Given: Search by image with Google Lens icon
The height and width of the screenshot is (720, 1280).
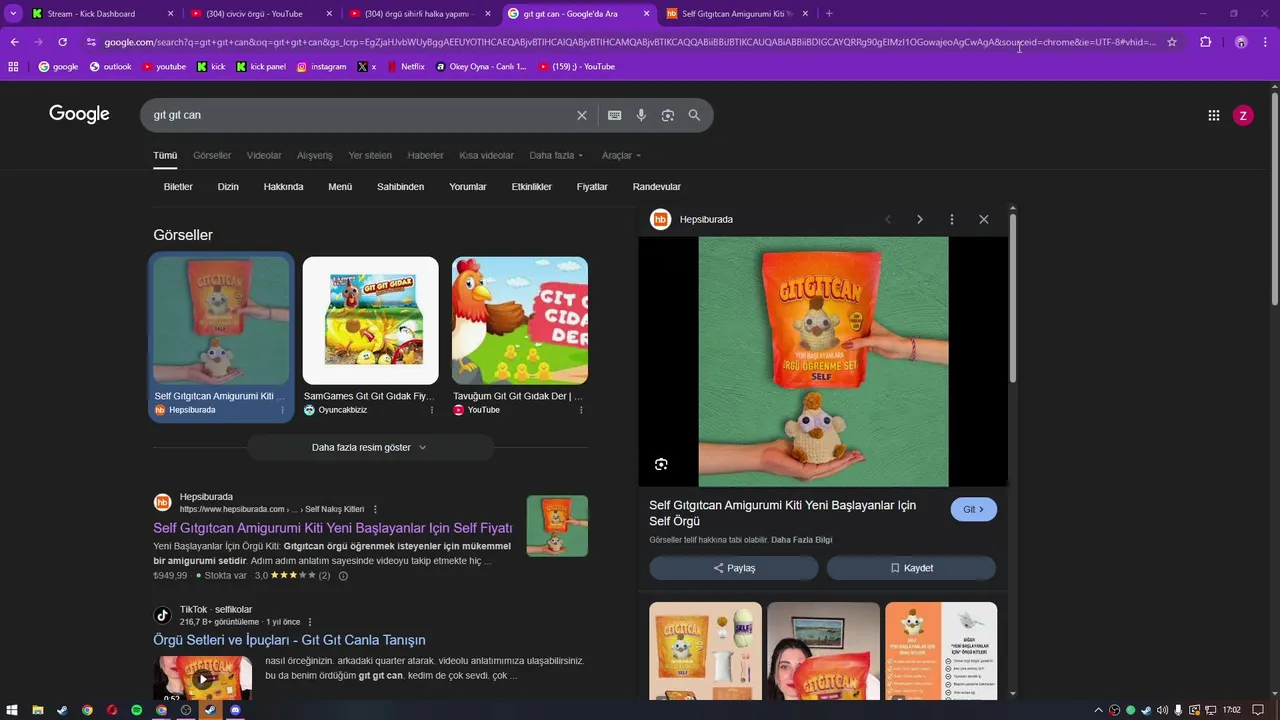Looking at the screenshot, I should pos(668,115).
